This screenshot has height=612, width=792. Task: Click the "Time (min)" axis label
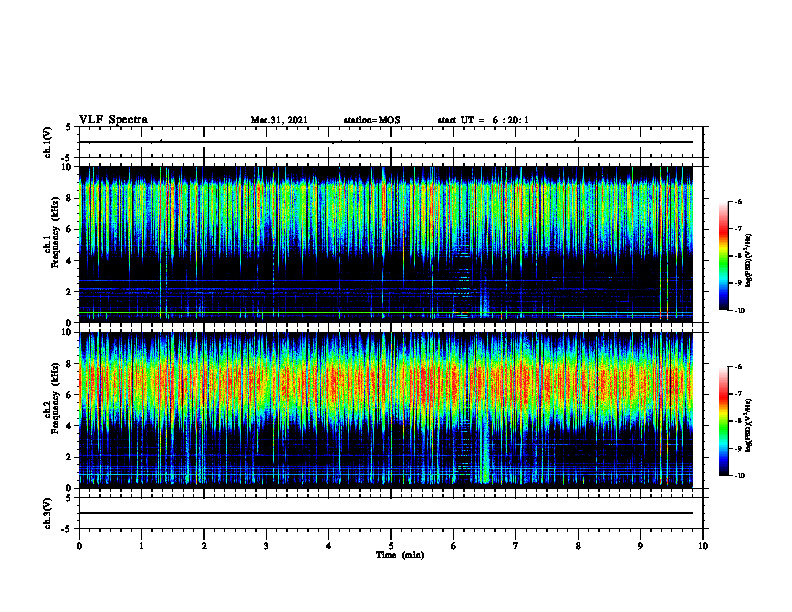point(400,555)
